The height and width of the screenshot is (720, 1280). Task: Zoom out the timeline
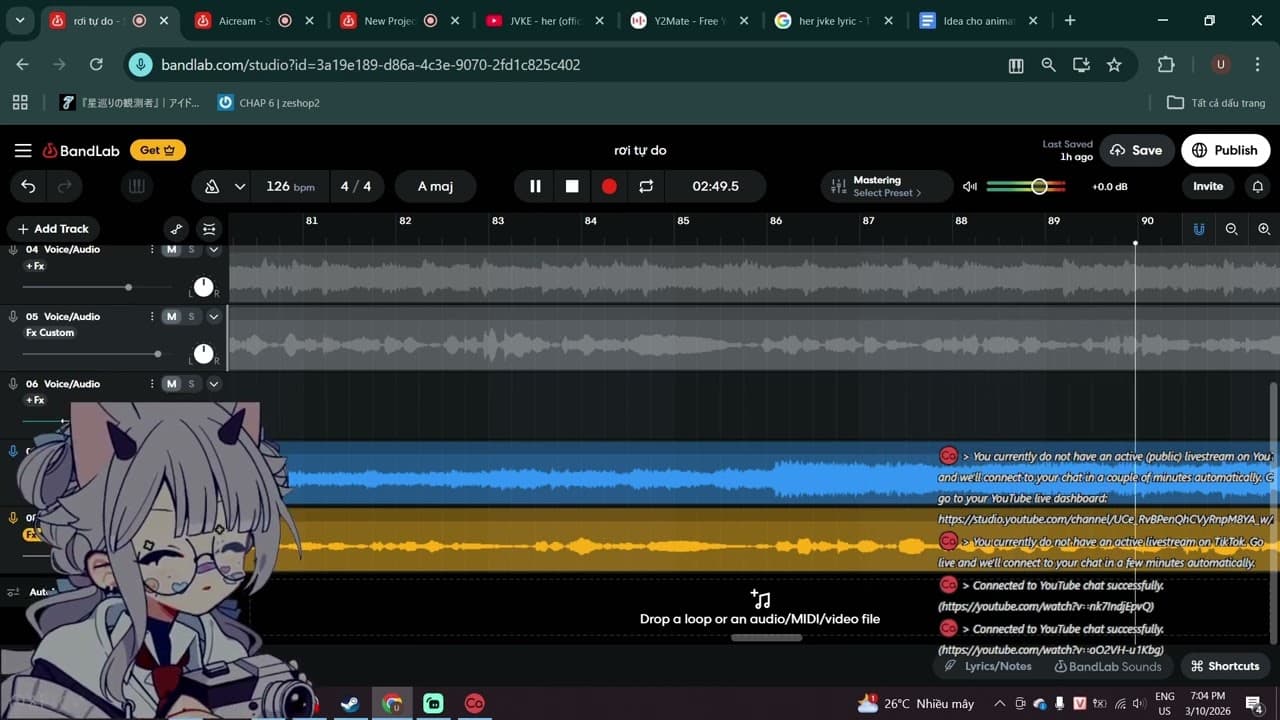coord(1231,229)
